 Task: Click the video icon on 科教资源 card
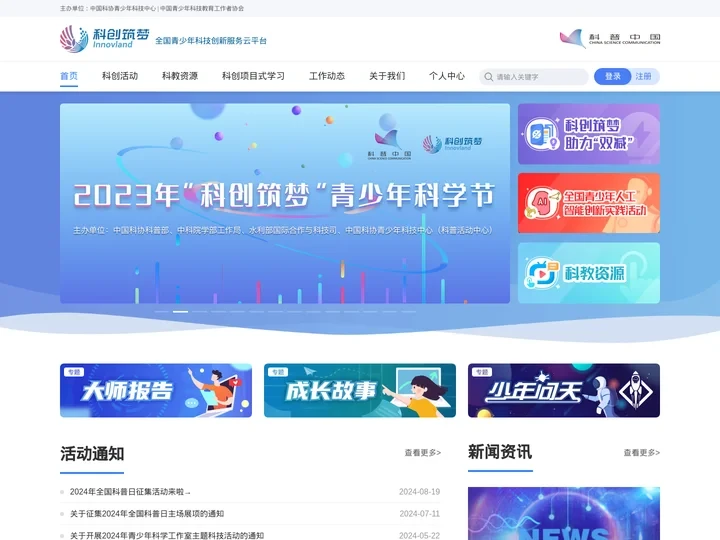click(x=542, y=273)
